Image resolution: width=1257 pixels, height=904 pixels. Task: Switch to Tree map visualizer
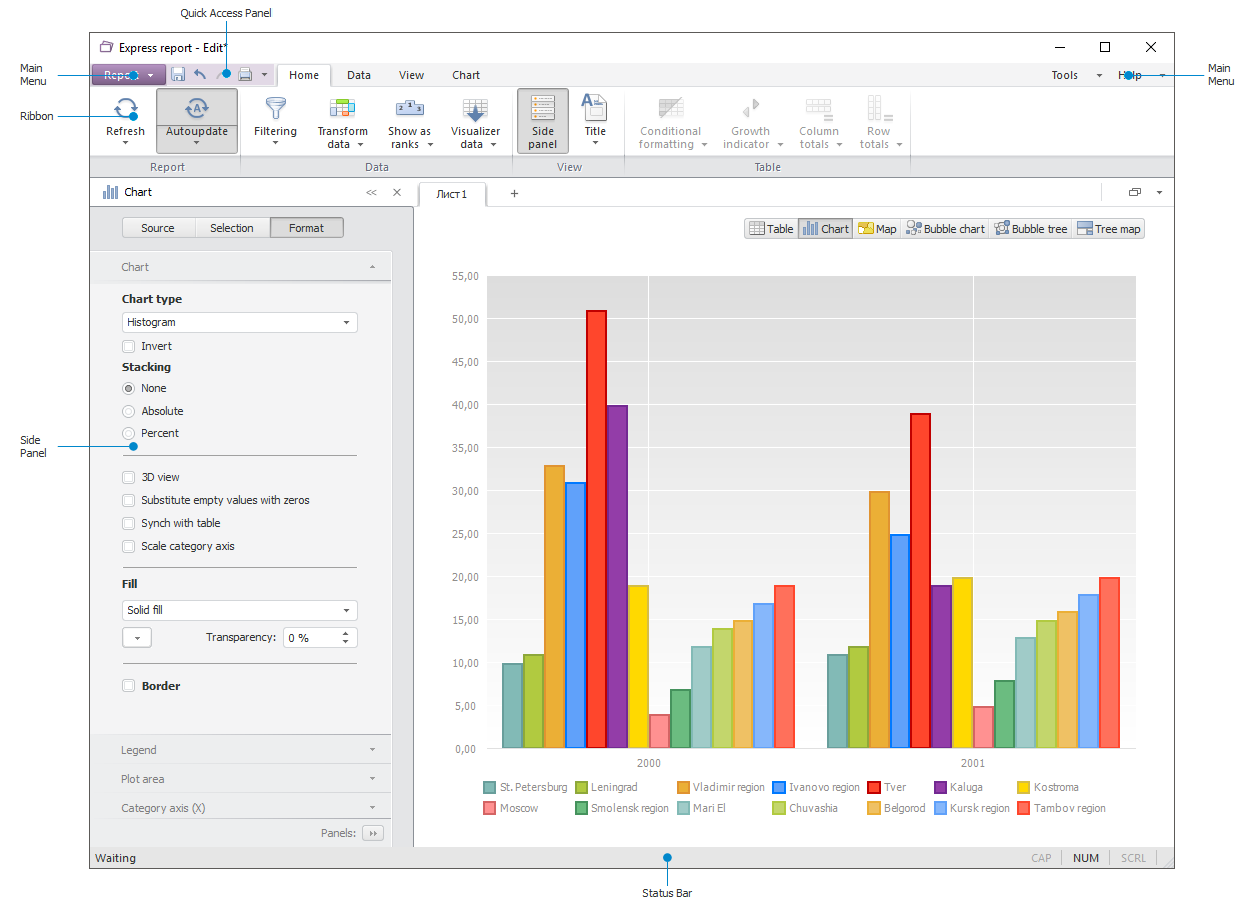click(1108, 229)
